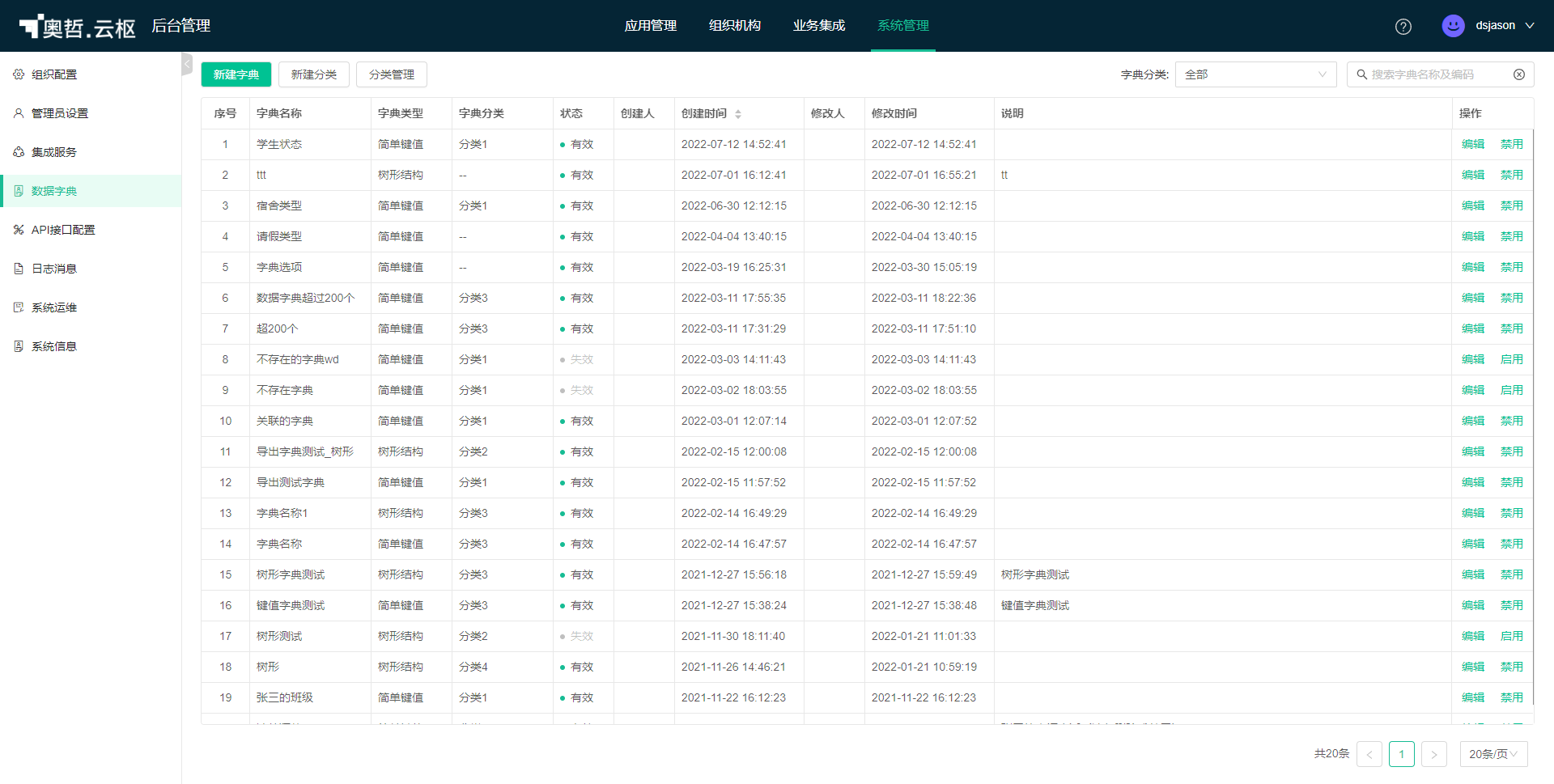Click the API接口配置 sidebar icon
The height and width of the screenshot is (784, 1554).
pyautogui.click(x=19, y=230)
